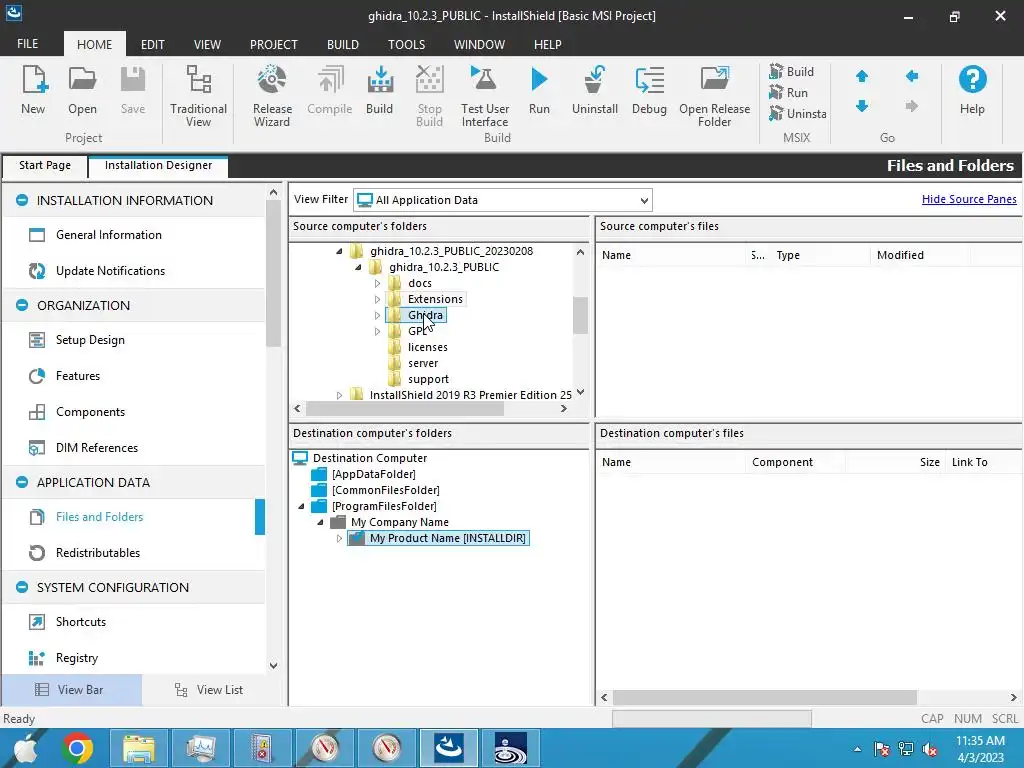Viewport: 1024px width, 768px height.
Task: Expand the Extensions source folder
Action: pyautogui.click(x=377, y=299)
